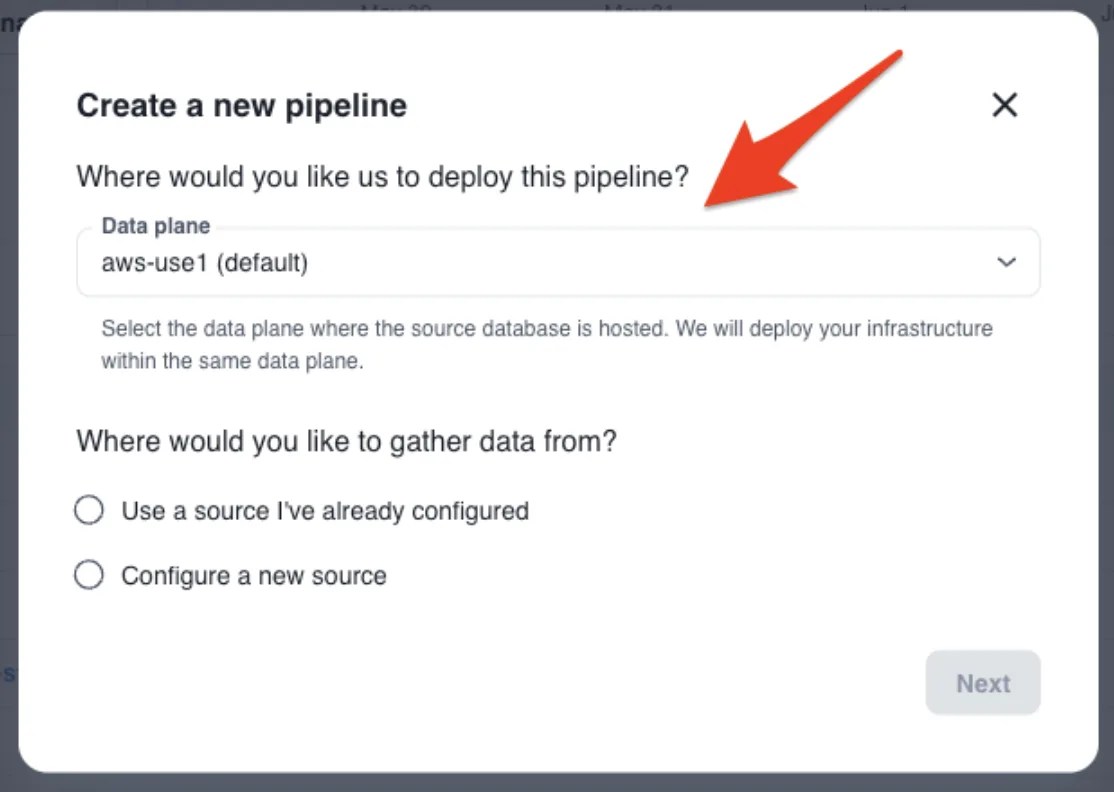Screen dimensions: 1114x792
Task: Click the 'Data plane' field label
Action: tap(156, 226)
